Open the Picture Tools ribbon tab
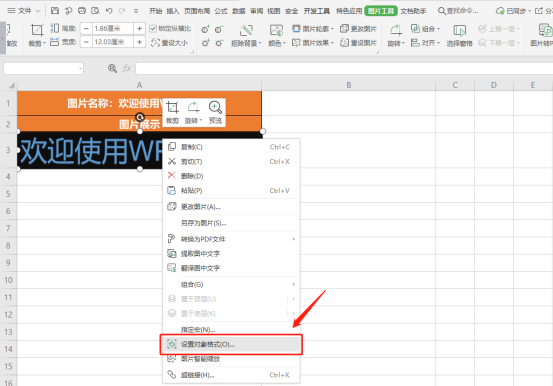The height and width of the screenshot is (386, 553). [x=381, y=11]
